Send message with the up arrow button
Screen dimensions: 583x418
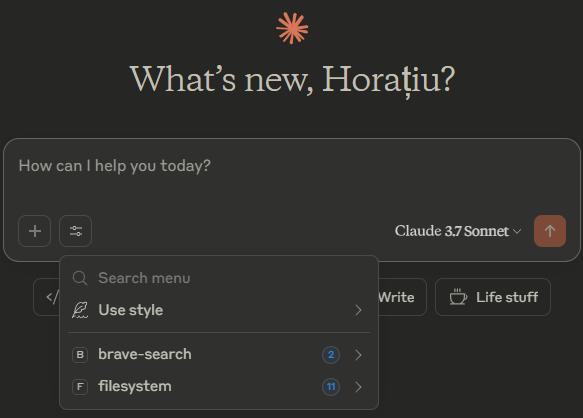(x=550, y=231)
